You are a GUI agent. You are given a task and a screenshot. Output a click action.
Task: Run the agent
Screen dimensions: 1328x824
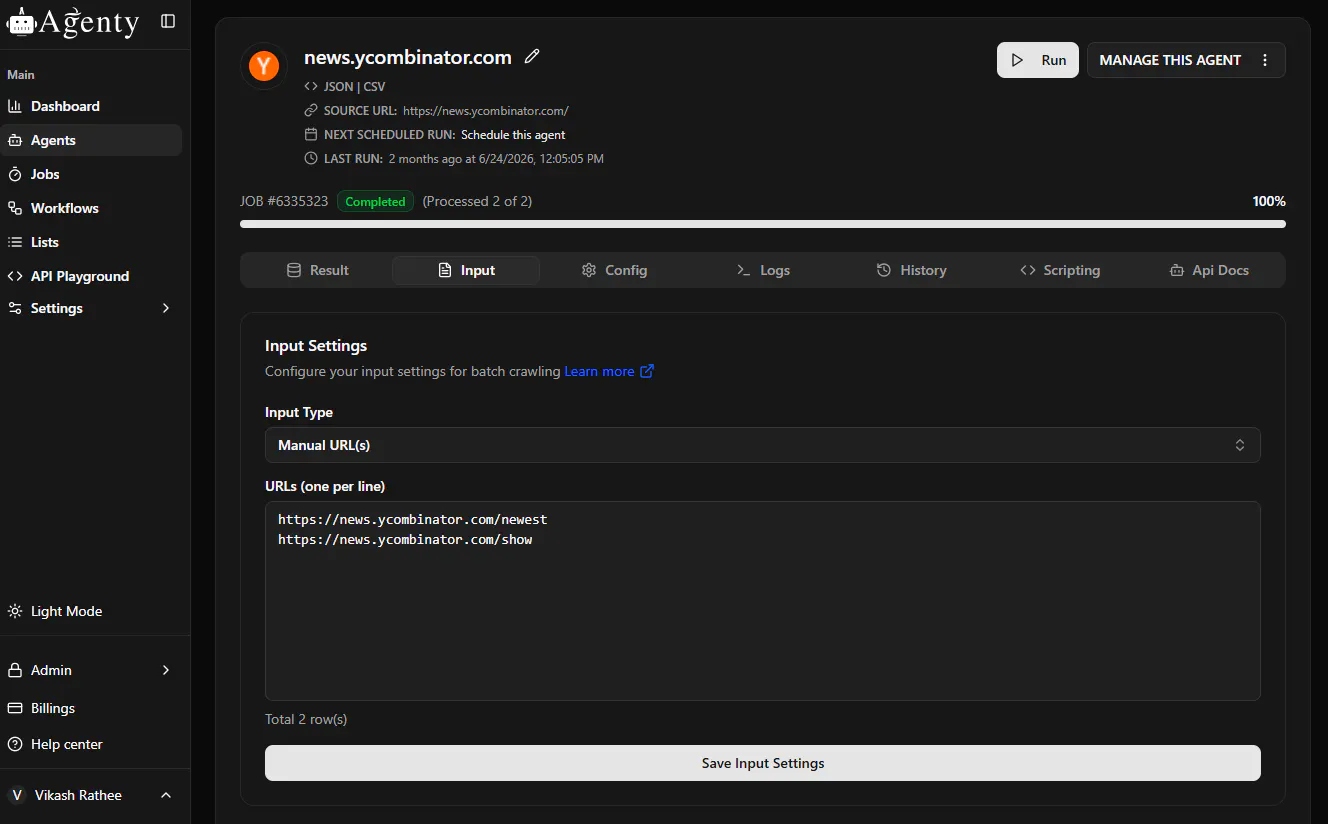(1038, 60)
